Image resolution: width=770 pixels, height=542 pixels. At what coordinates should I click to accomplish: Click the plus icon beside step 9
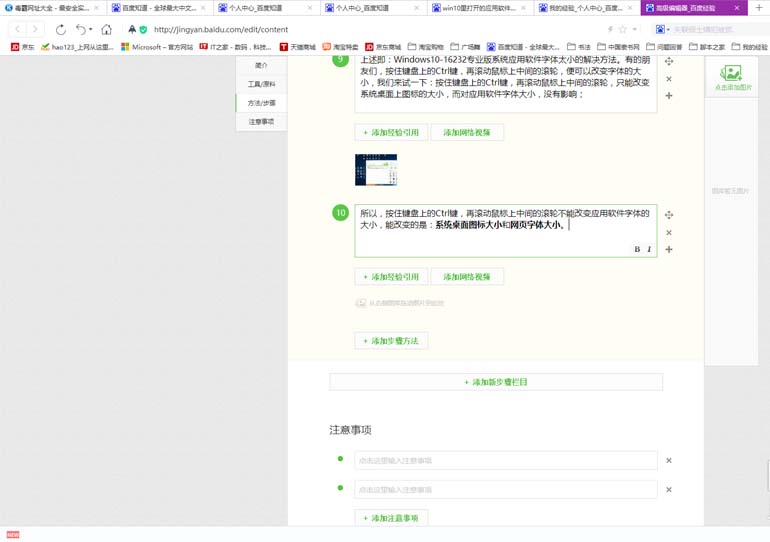669,96
